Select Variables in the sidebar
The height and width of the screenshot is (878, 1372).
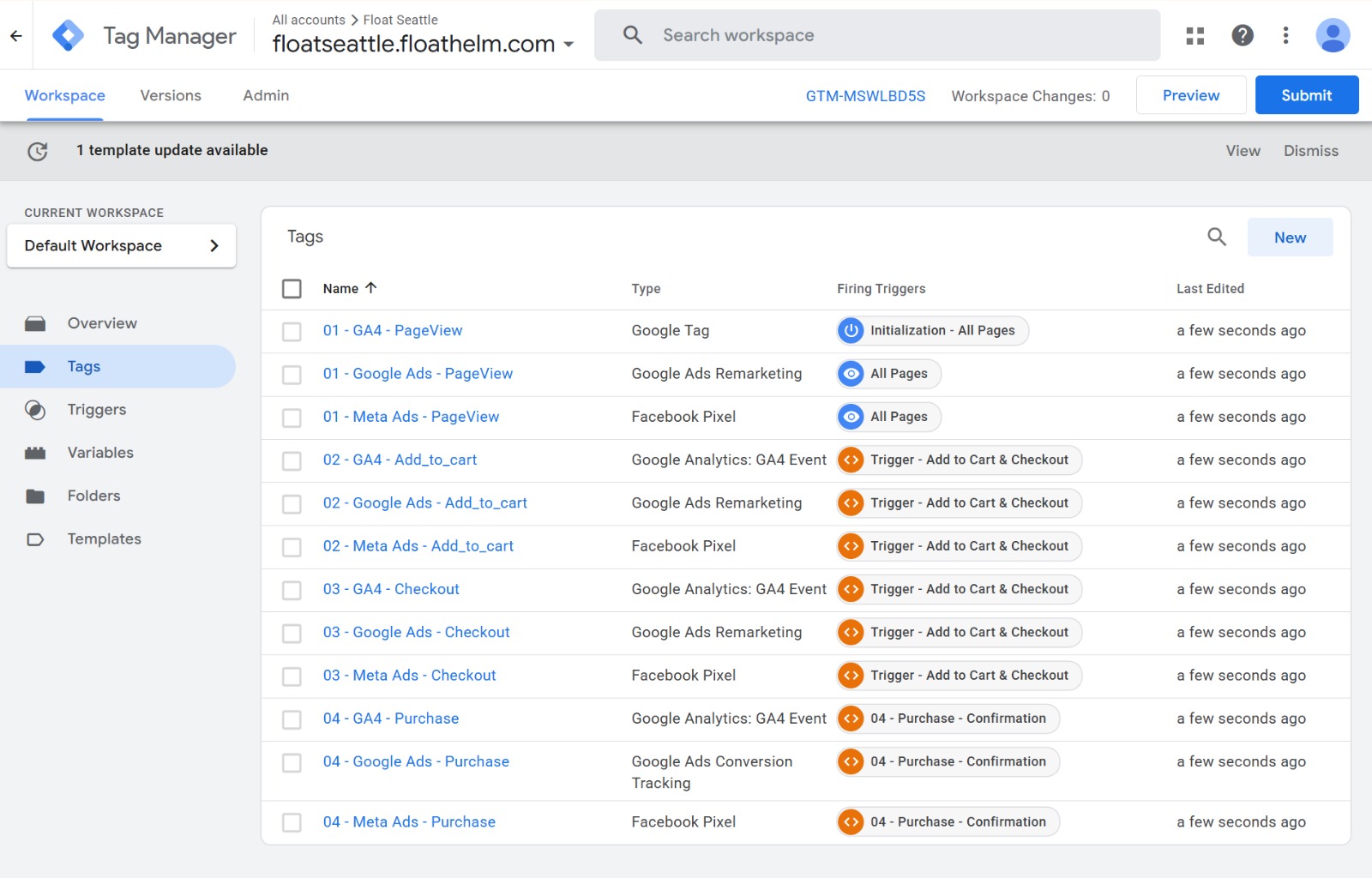(117, 453)
